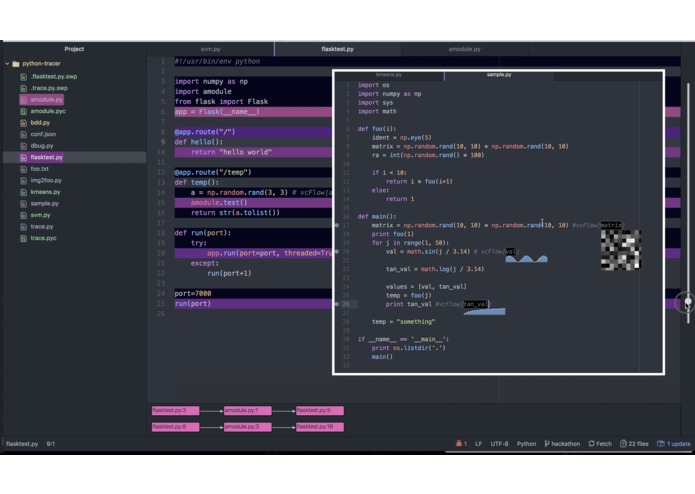The image size is (695, 494).
Task: Click the file icon beside svm.py in tree
Action: click(x=23, y=215)
